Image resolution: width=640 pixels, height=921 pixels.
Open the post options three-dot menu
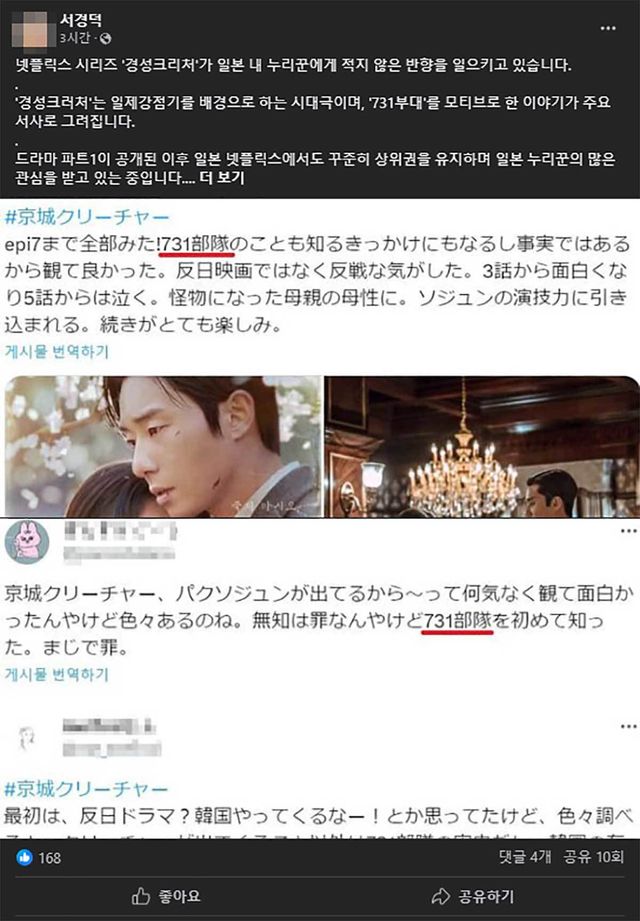click(x=608, y=28)
